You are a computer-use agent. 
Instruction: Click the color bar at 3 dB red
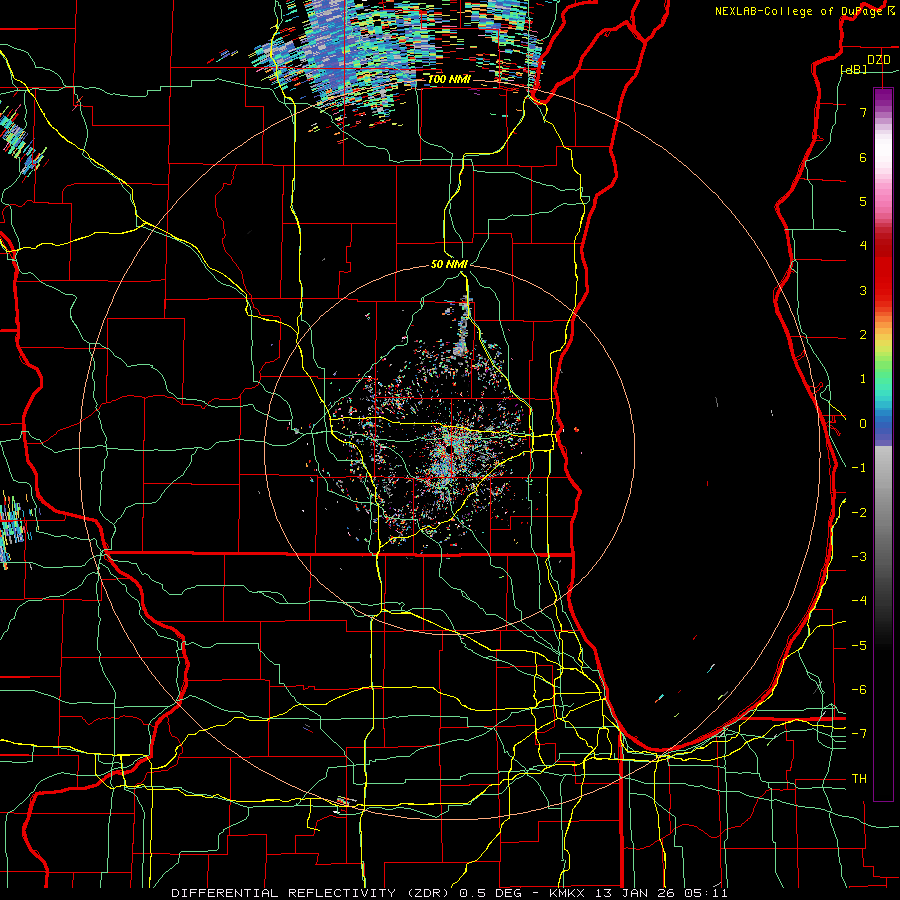[x=883, y=290]
